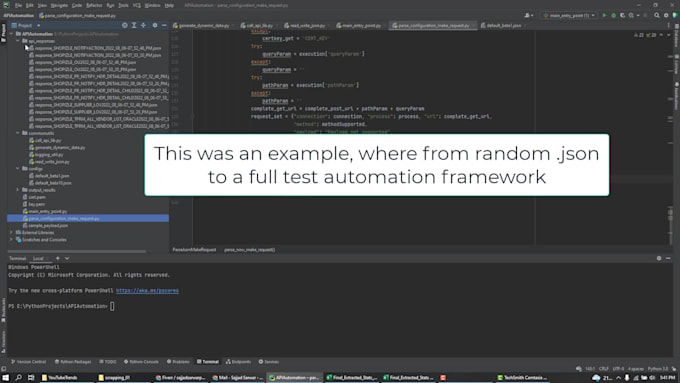Open the File menu
This screenshot has width=680, height=383.
(18, 5)
